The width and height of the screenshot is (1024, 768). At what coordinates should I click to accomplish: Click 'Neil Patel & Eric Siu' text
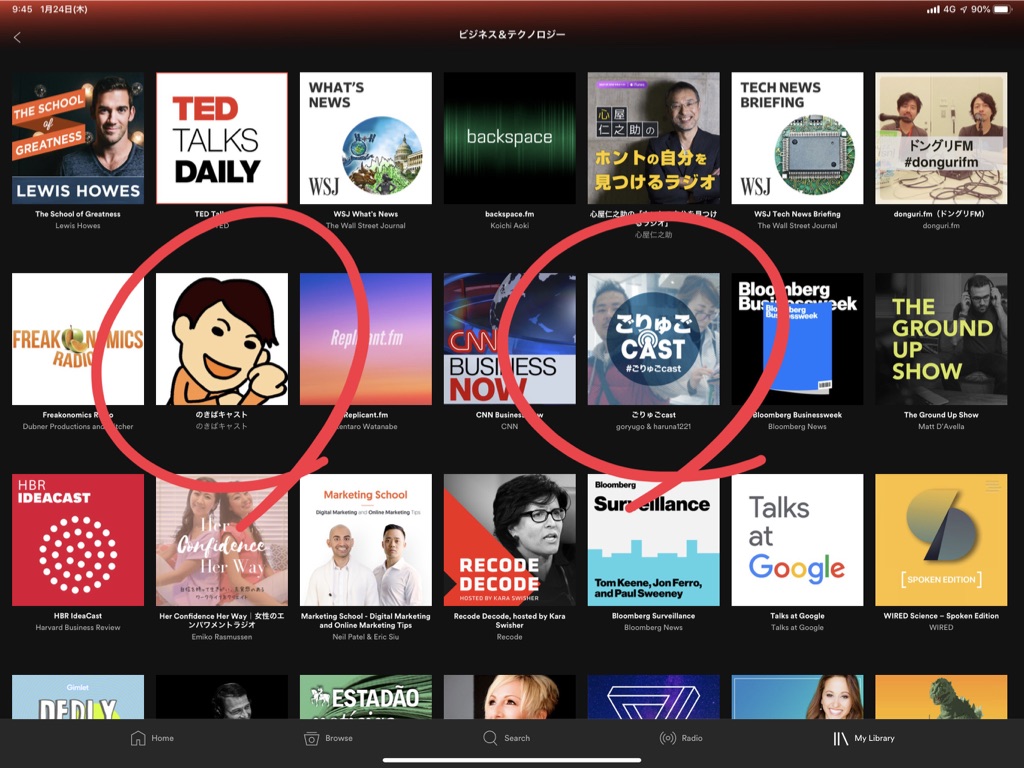366,637
